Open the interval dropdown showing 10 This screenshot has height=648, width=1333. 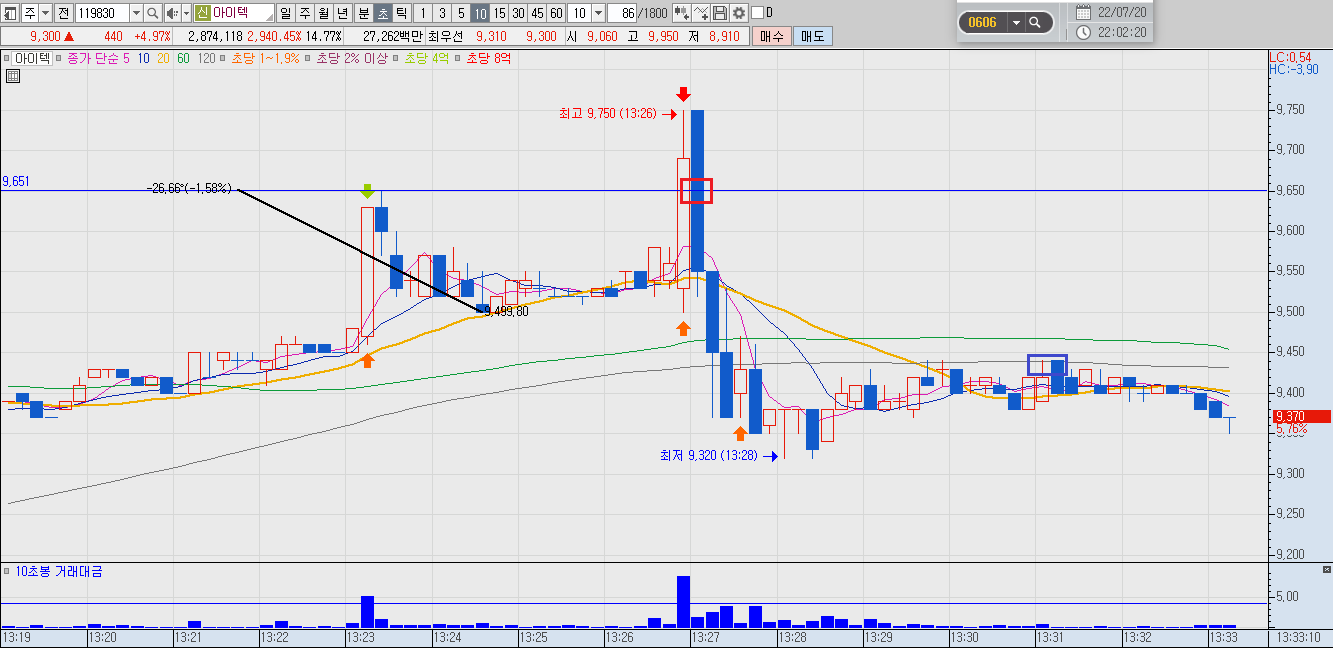(x=598, y=13)
